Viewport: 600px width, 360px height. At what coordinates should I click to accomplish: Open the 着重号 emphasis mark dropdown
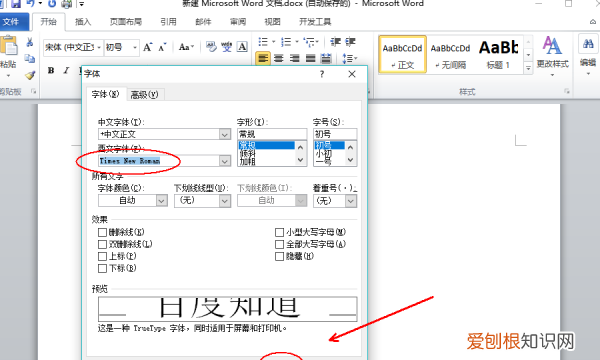click(x=351, y=200)
